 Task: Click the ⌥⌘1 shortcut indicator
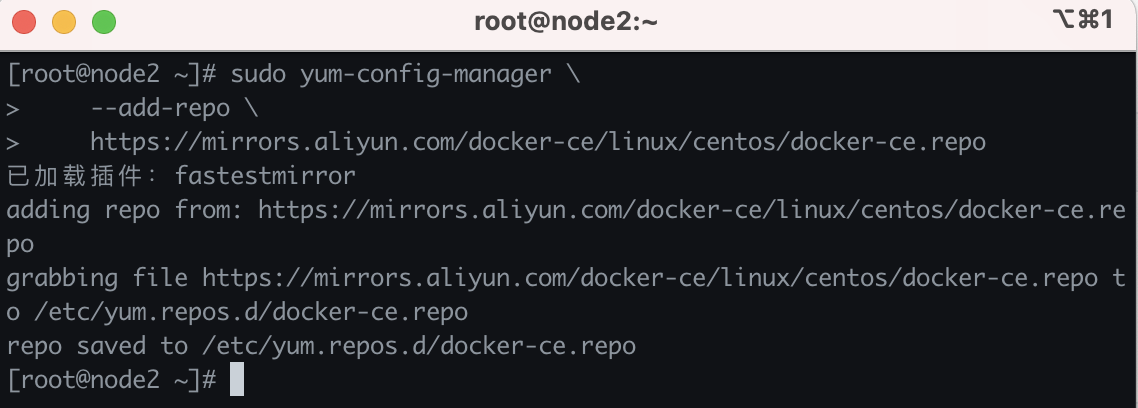1083,20
